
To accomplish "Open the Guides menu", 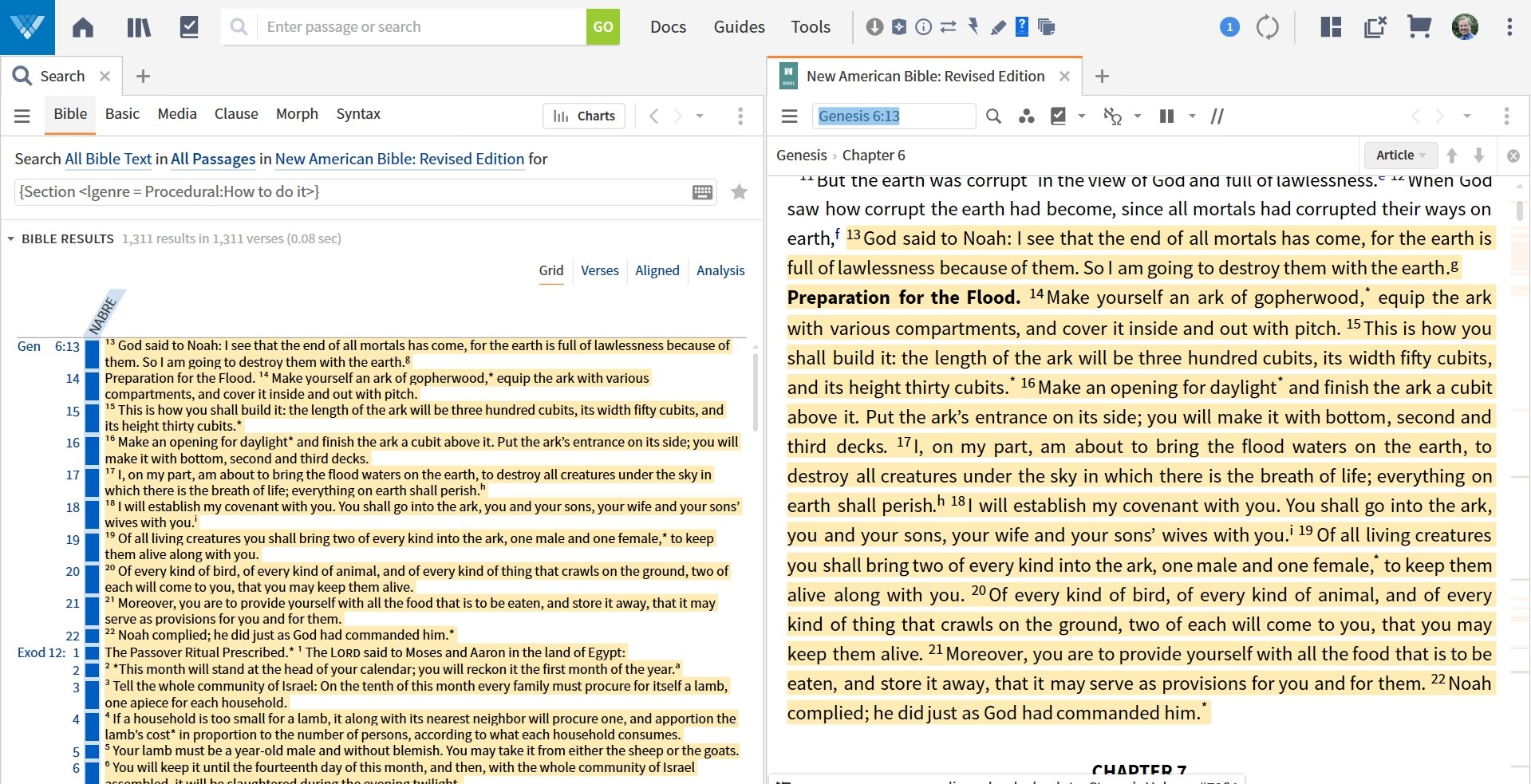I will tap(739, 27).
